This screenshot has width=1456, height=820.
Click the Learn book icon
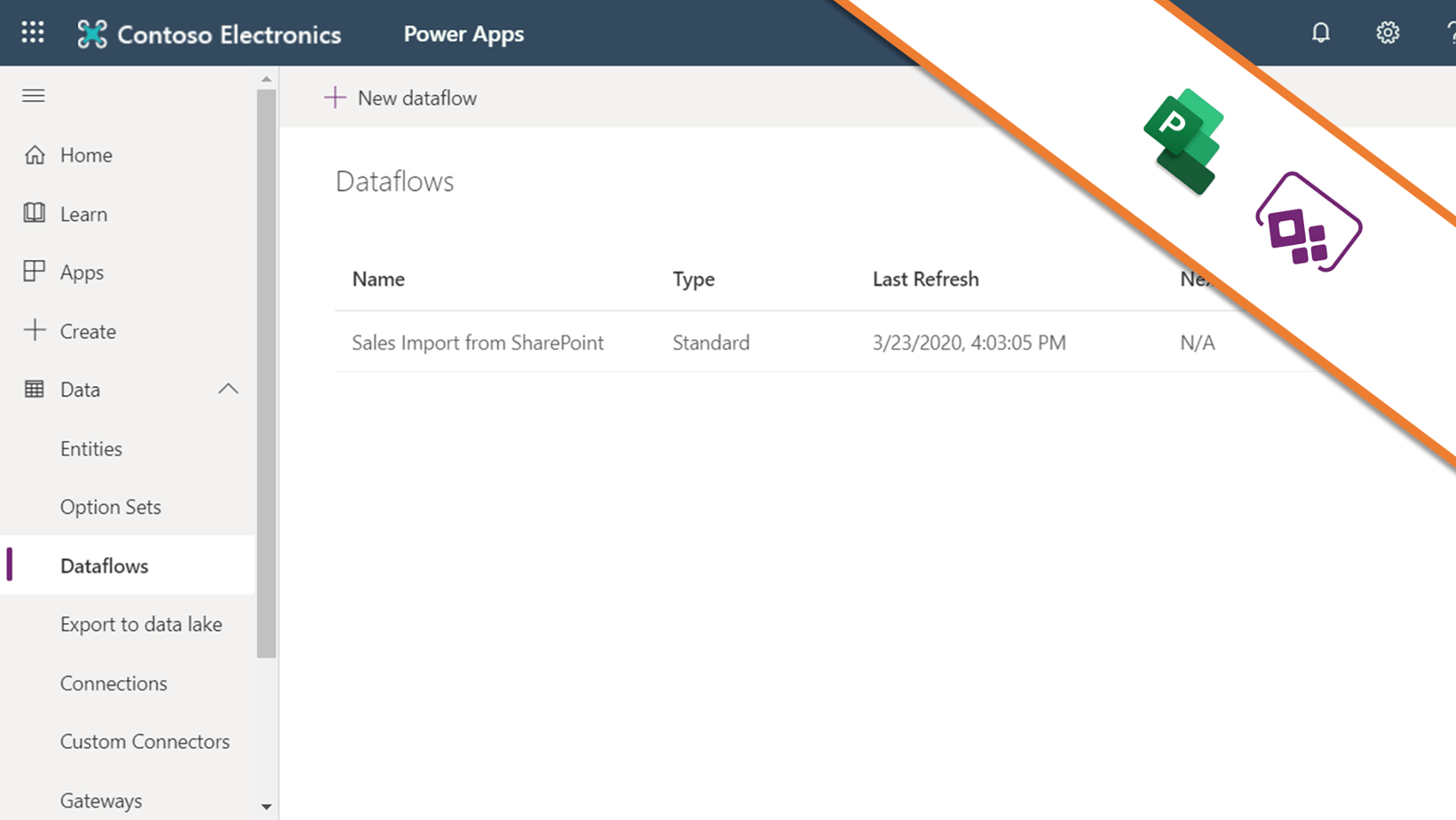click(x=35, y=213)
